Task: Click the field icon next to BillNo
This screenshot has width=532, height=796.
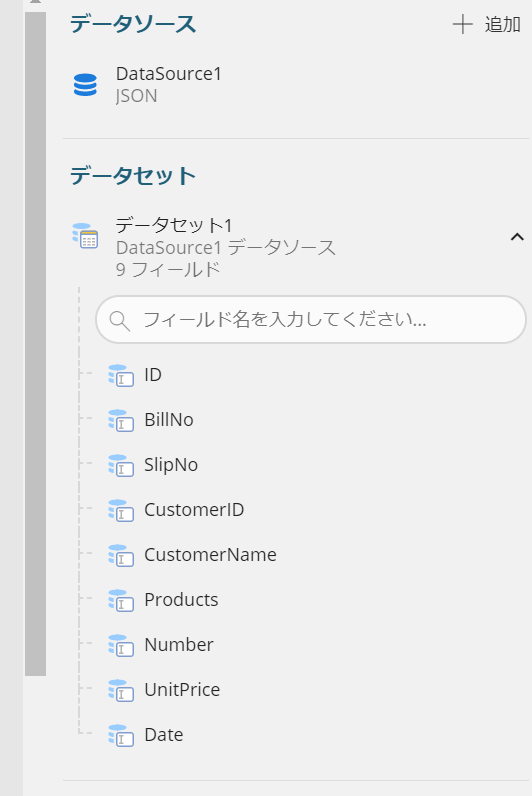Action: pyautogui.click(x=121, y=420)
